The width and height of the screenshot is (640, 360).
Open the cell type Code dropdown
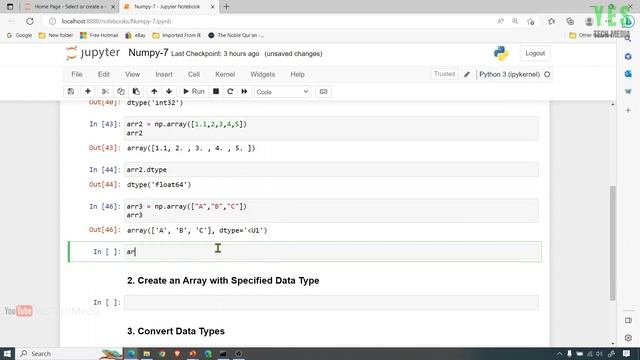(x=282, y=92)
